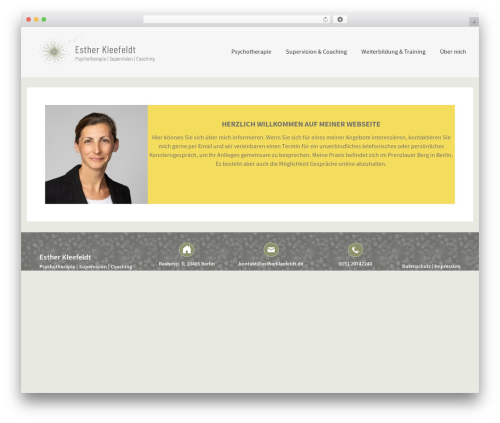The image size is (500, 423).
Task: Open the Über mich menu item
Action: point(453,52)
